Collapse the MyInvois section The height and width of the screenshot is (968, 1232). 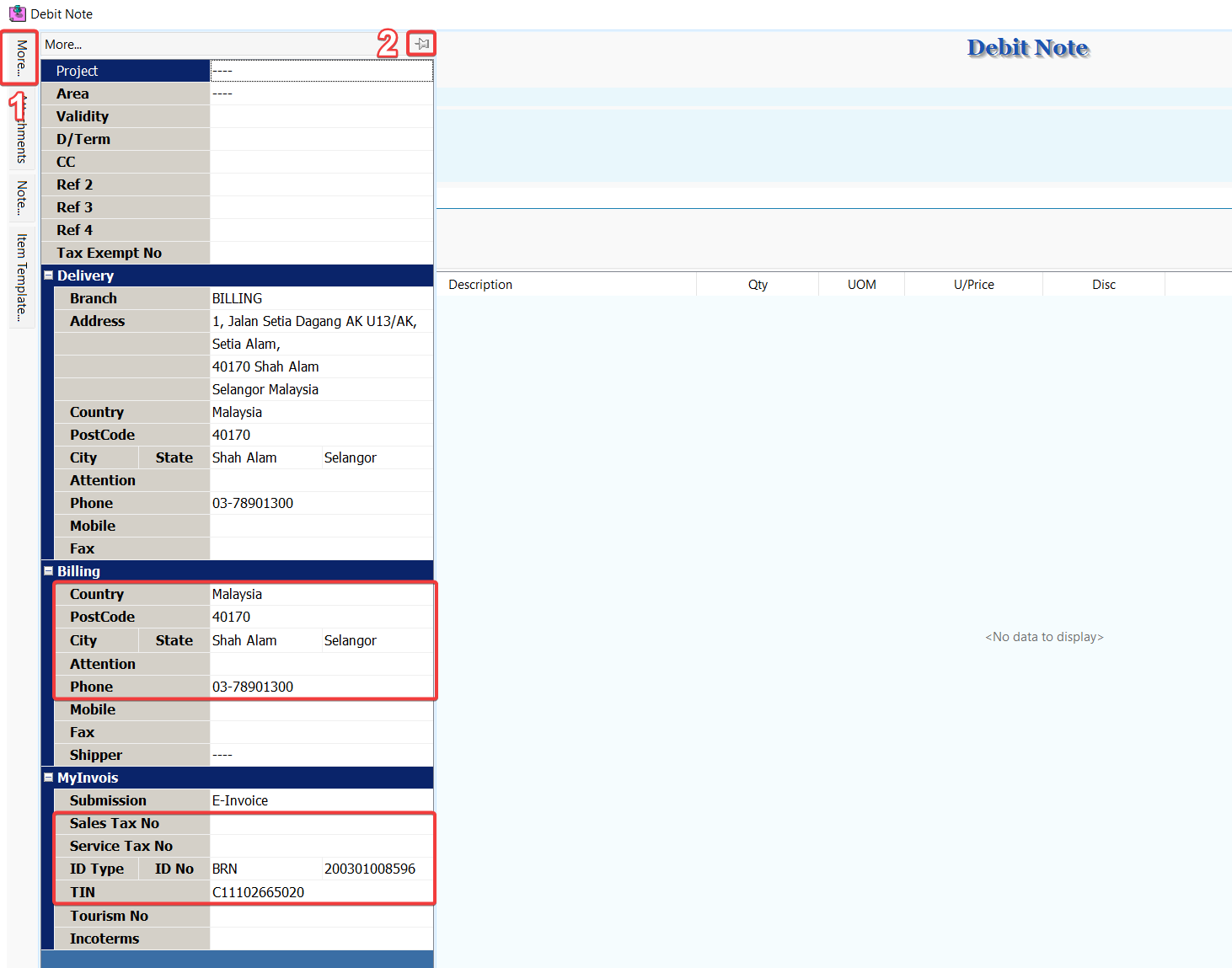(49, 778)
